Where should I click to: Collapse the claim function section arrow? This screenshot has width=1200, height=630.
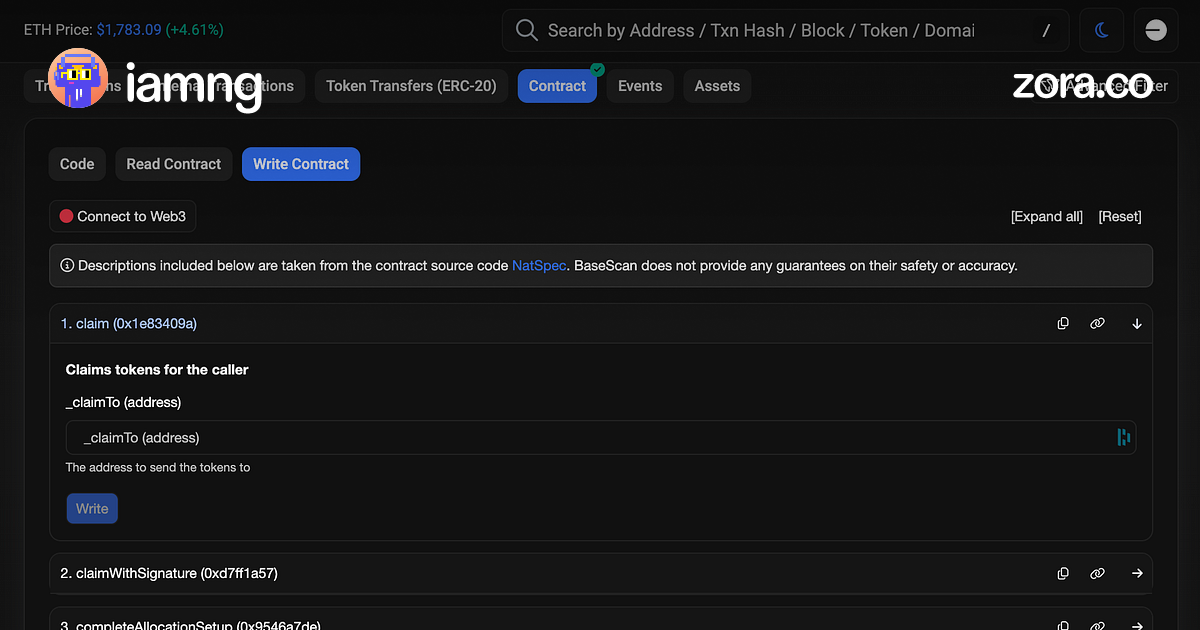coord(1137,324)
